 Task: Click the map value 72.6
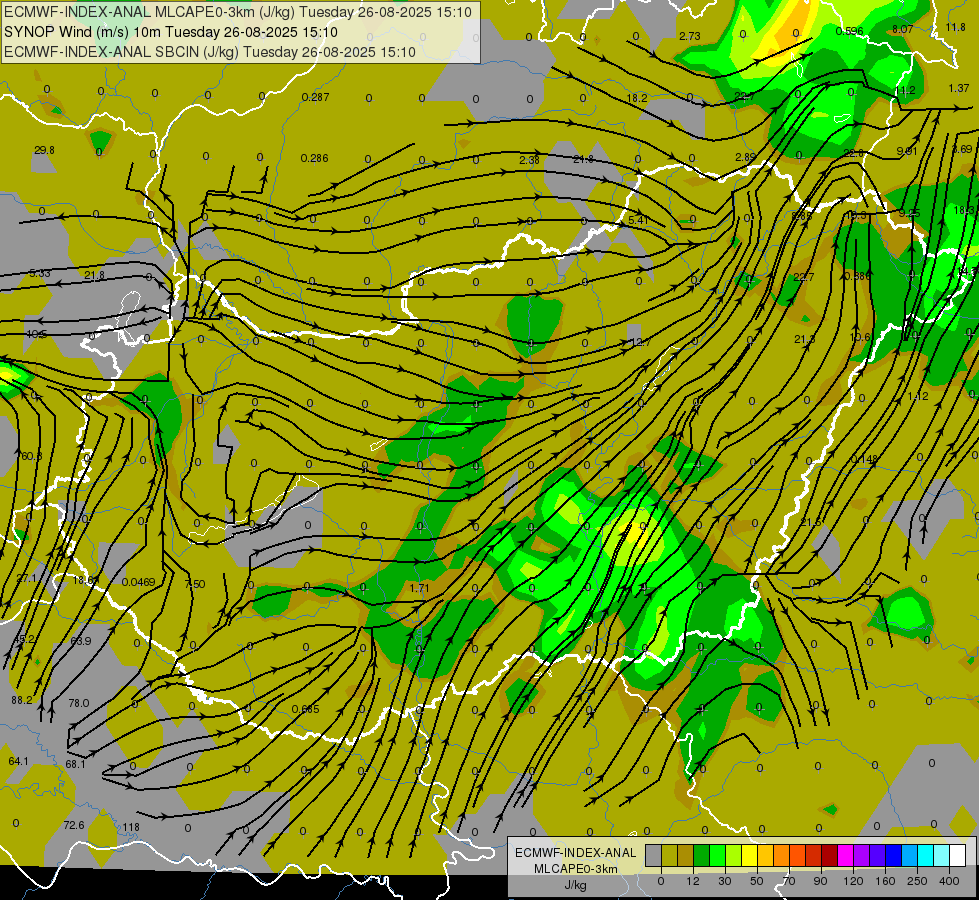(74, 826)
